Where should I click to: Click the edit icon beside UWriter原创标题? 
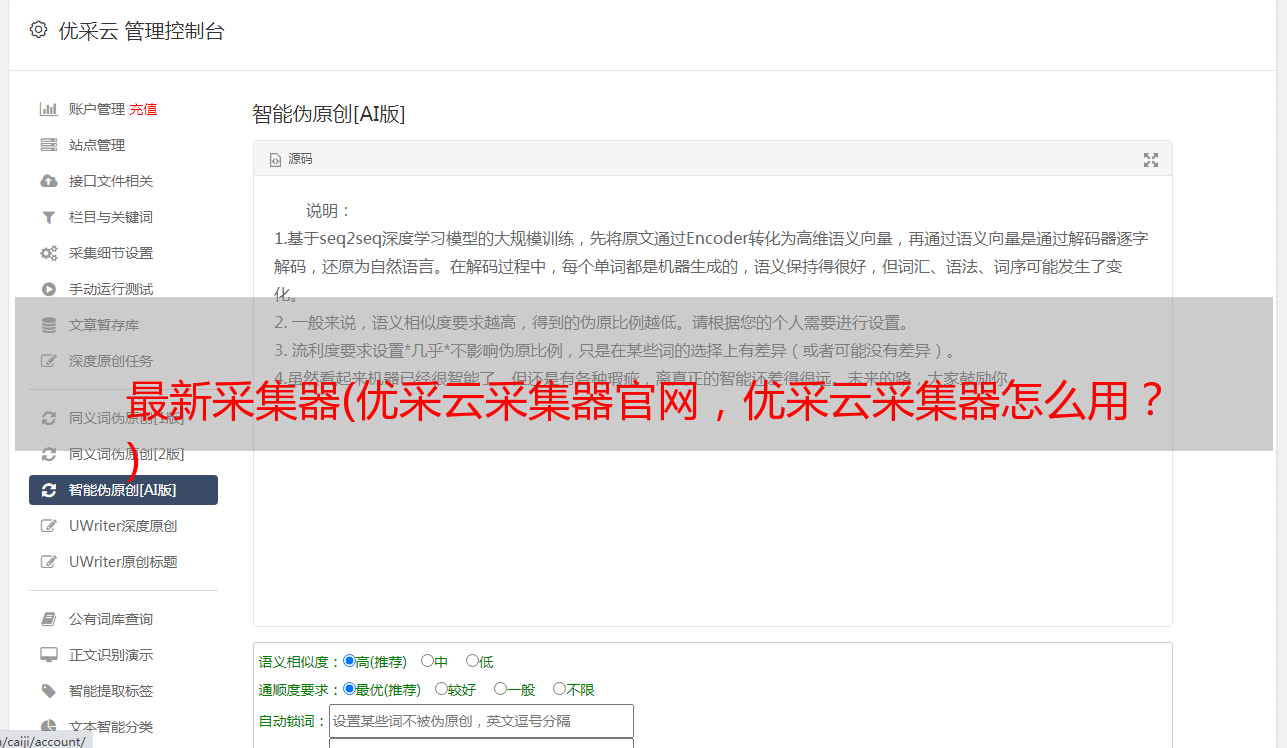48,562
